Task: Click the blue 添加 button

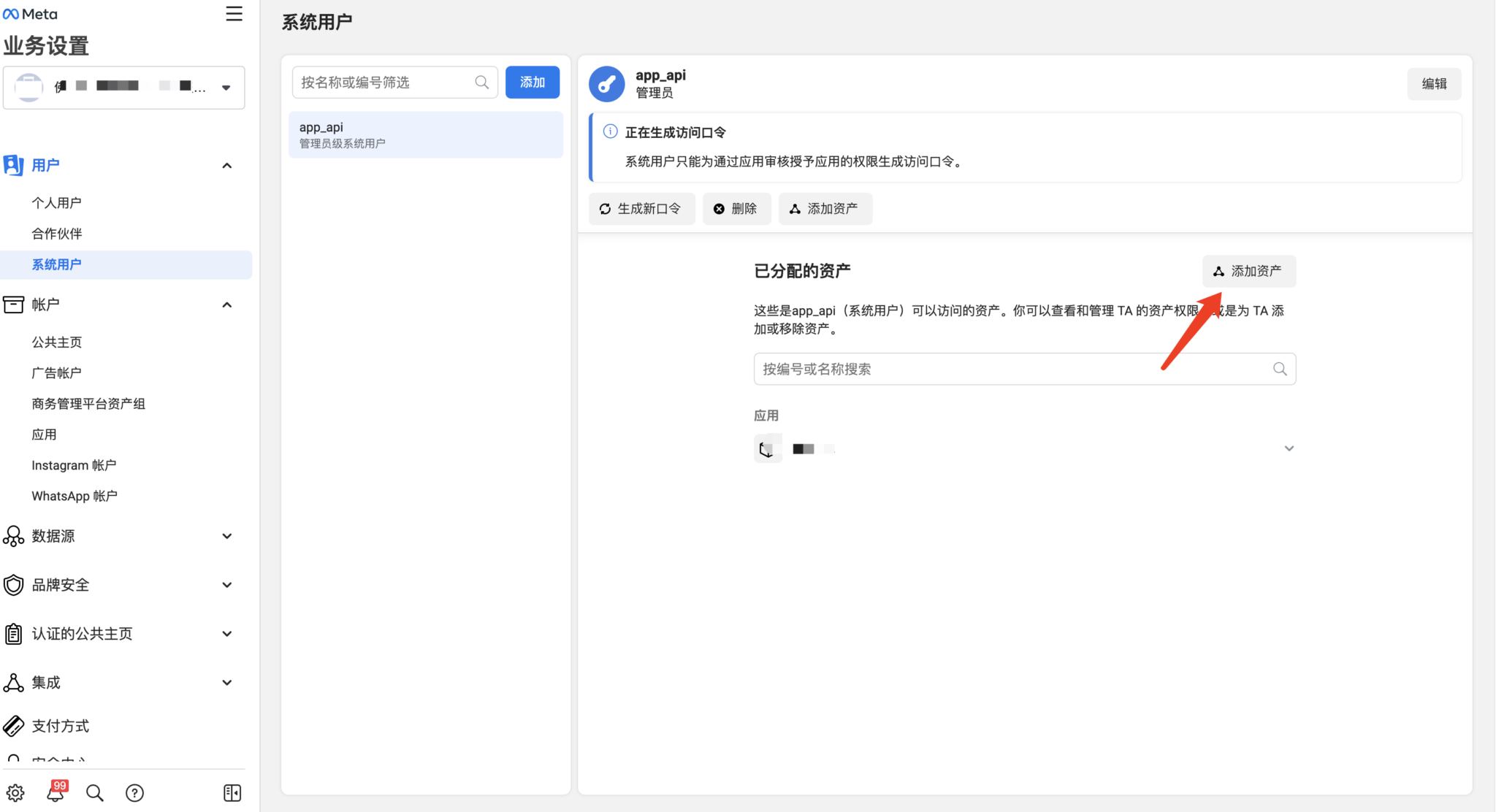Action: [x=532, y=83]
